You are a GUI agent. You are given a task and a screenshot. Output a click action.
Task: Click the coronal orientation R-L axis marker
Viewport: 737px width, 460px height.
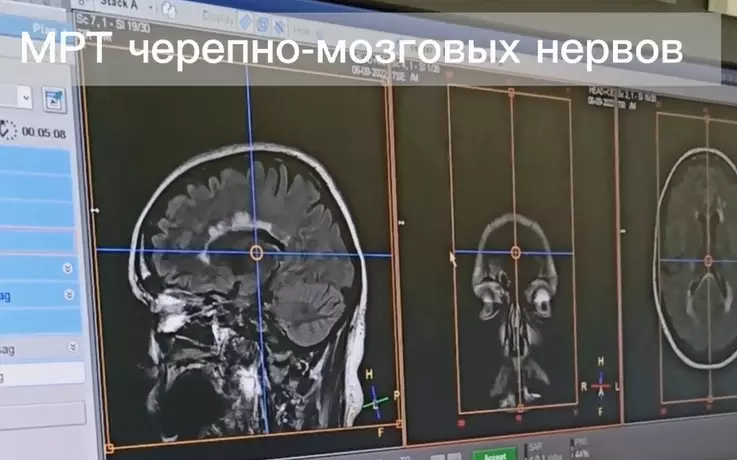[x=601, y=387]
